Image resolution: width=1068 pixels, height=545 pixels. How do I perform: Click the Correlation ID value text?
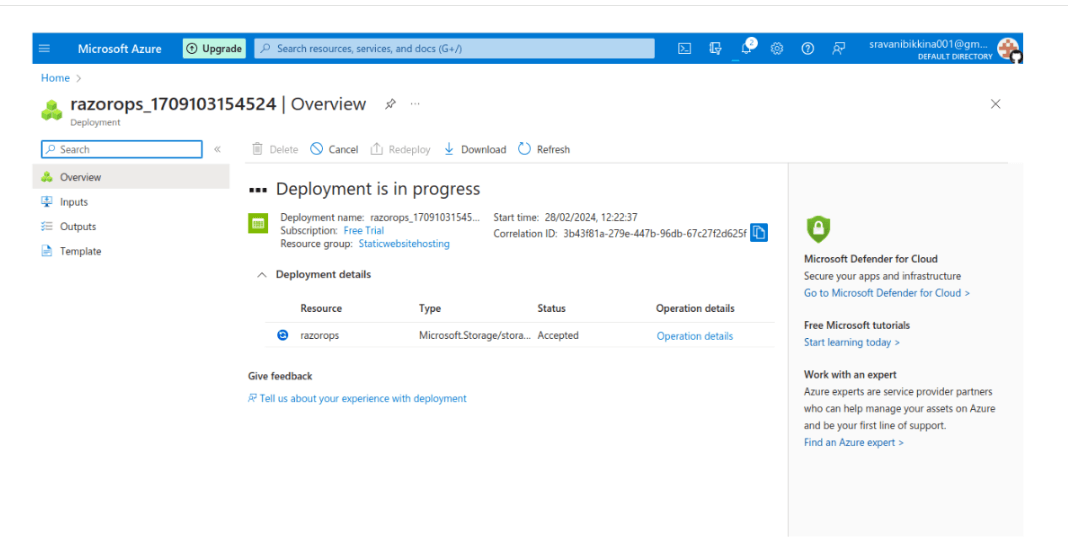coord(655,234)
